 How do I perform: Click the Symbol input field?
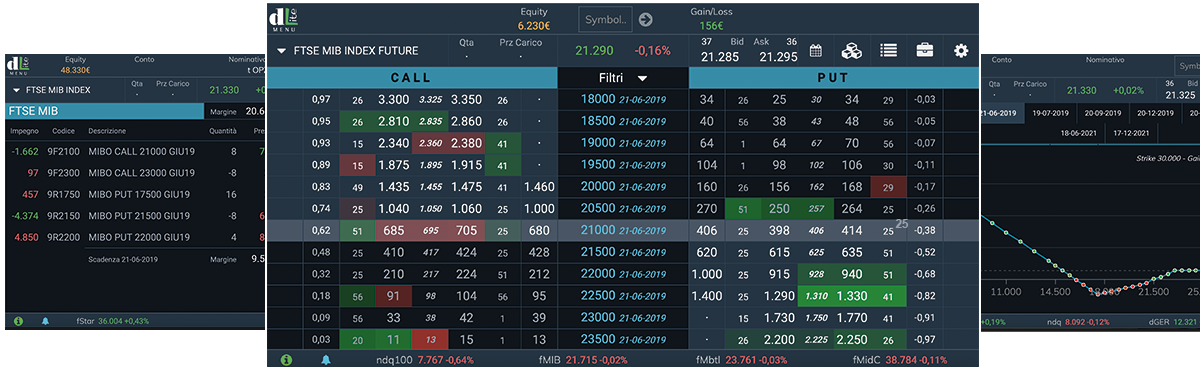(x=605, y=19)
